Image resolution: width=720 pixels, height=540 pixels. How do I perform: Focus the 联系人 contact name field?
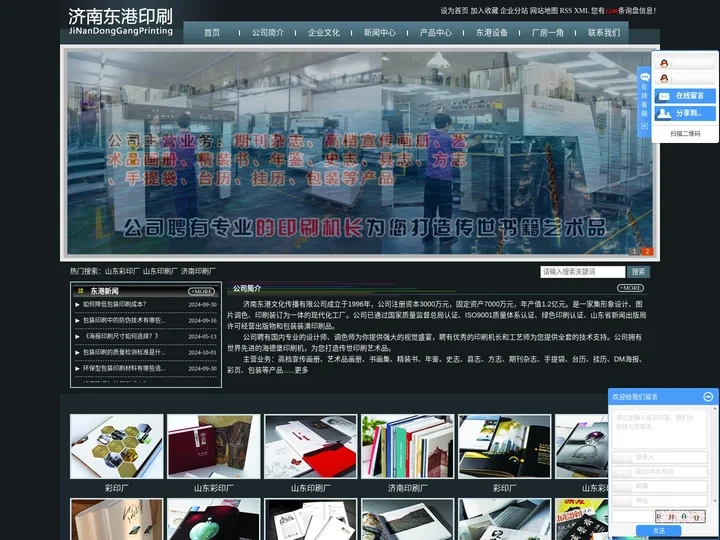click(x=659, y=457)
